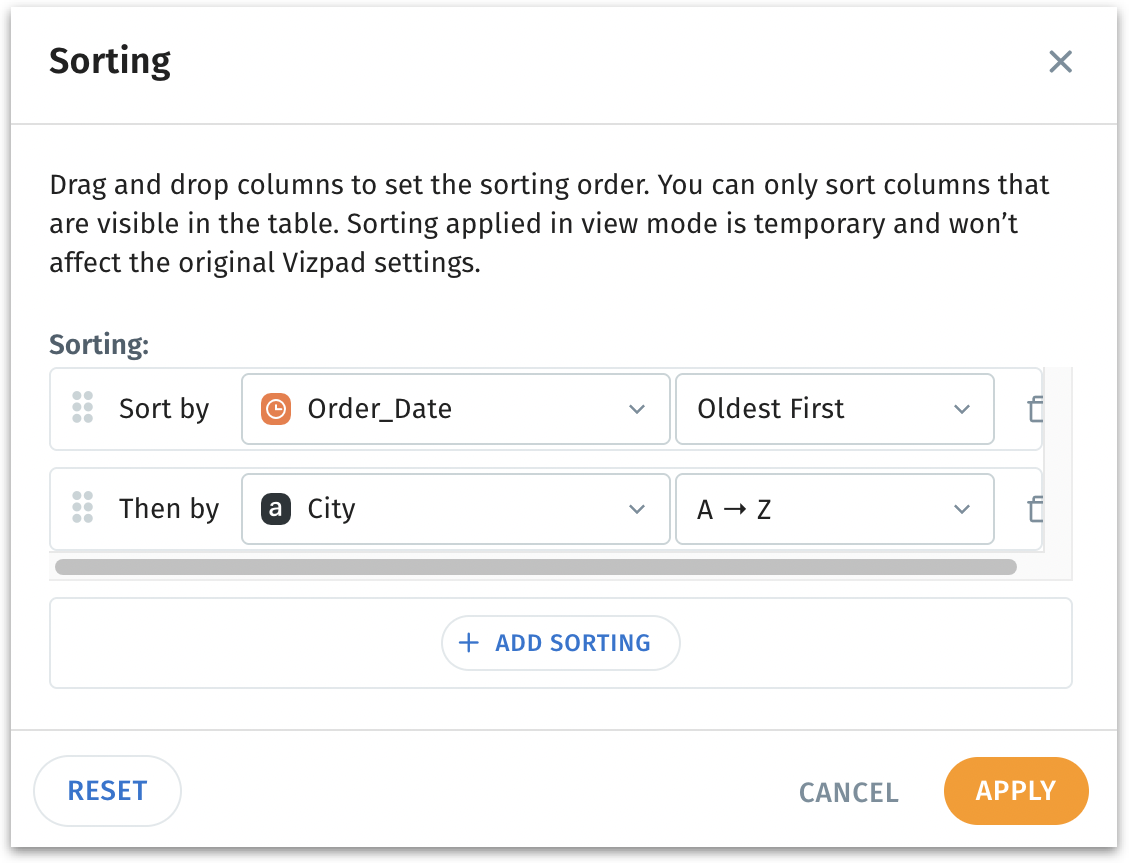This screenshot has height=863, width=1129.
Task: Click the drag handle on the Sort by row
Action: tap(83, 408)
